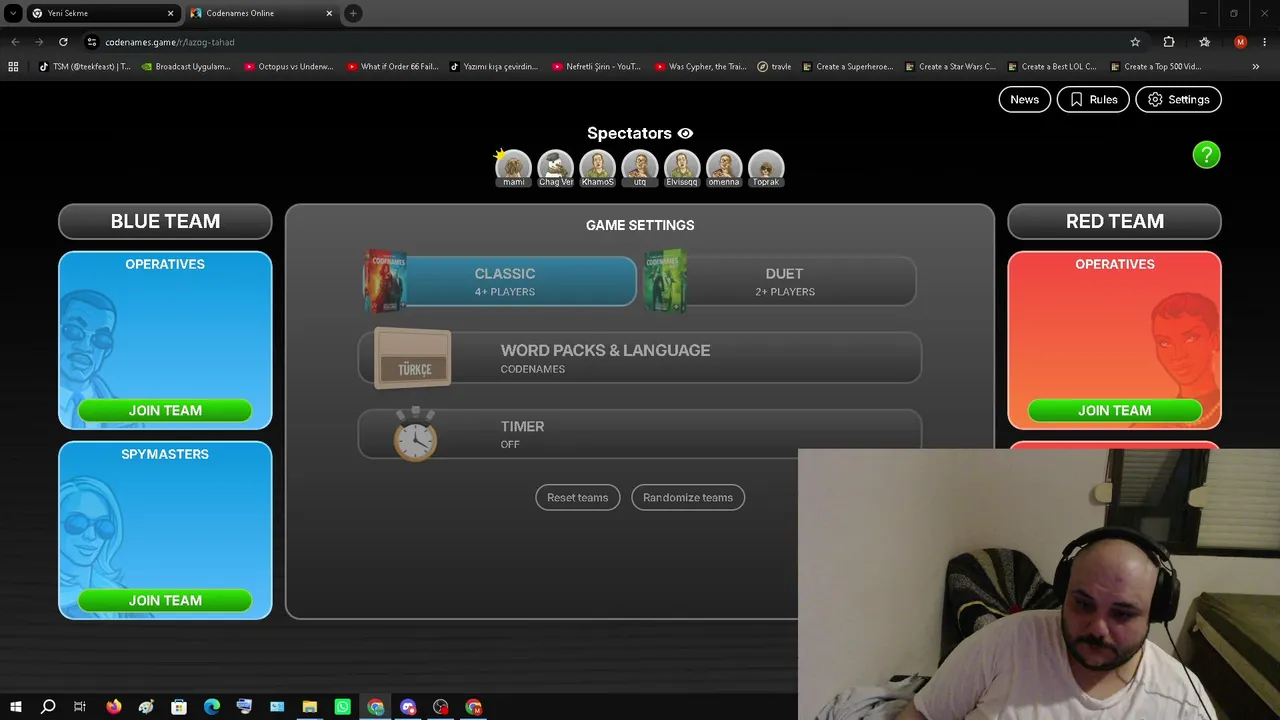The image size is (1280, 720).
Task: Open the What if Order 66 Fail... bookmark
Action: (x=393, y=67)
